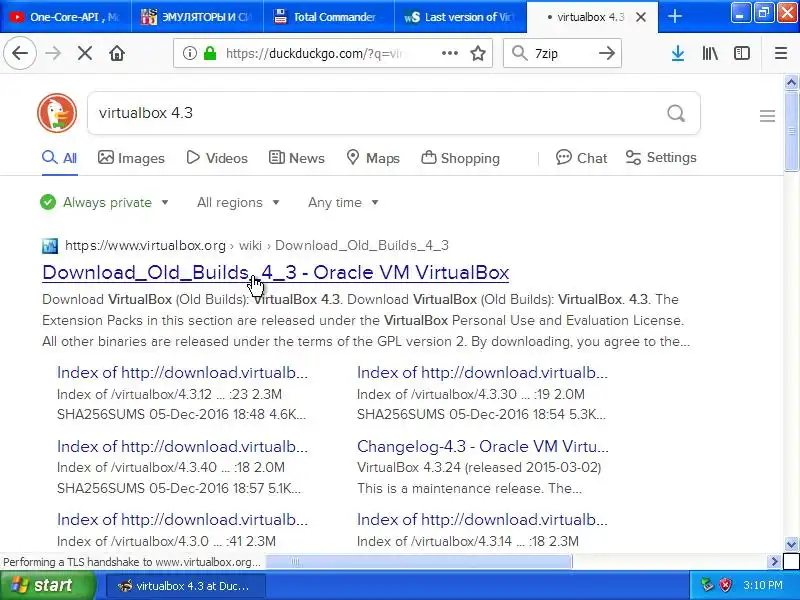The image size is (800, 600).
Task: Click the green padlock security icon
Action: pos(210,53)
